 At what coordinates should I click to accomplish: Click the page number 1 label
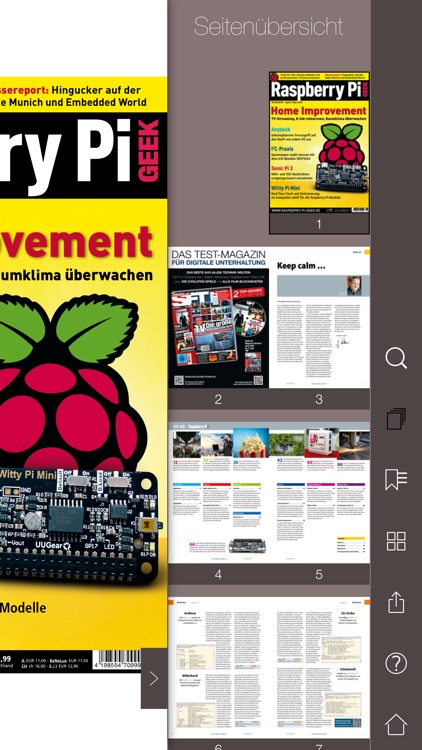[x=319, y=224]
